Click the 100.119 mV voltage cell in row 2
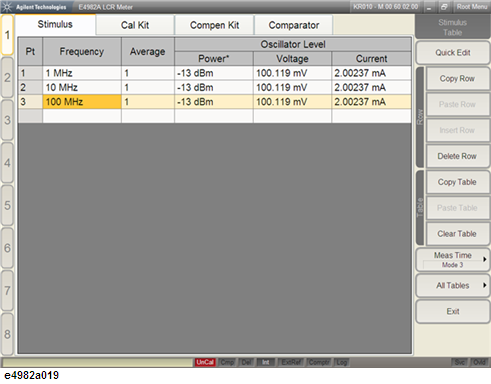Image resolution: width=491 pixels, height=384 pixels. 292,87
